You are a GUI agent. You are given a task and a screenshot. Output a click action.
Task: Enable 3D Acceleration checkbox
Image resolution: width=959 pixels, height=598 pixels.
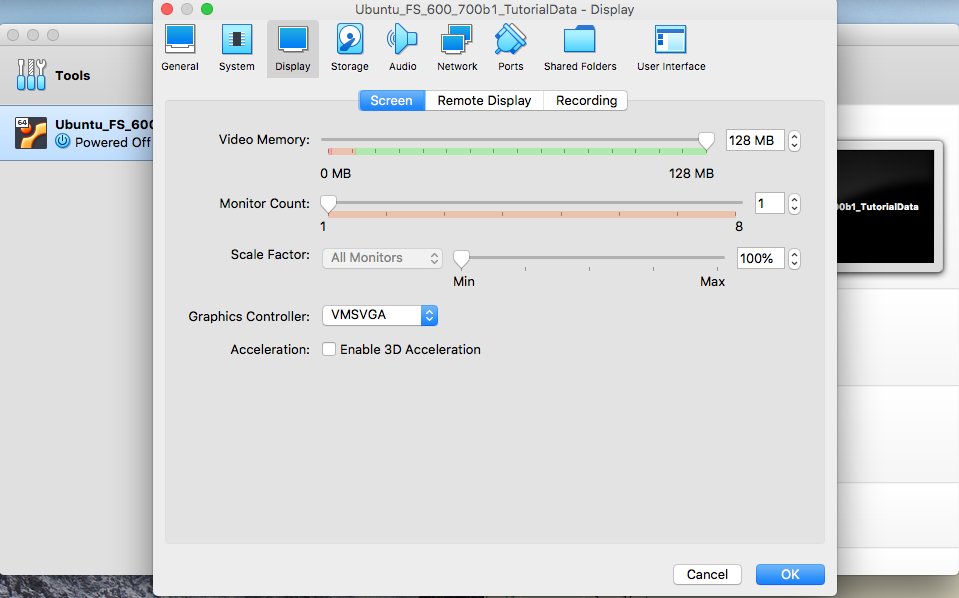[x=329, y=350]
